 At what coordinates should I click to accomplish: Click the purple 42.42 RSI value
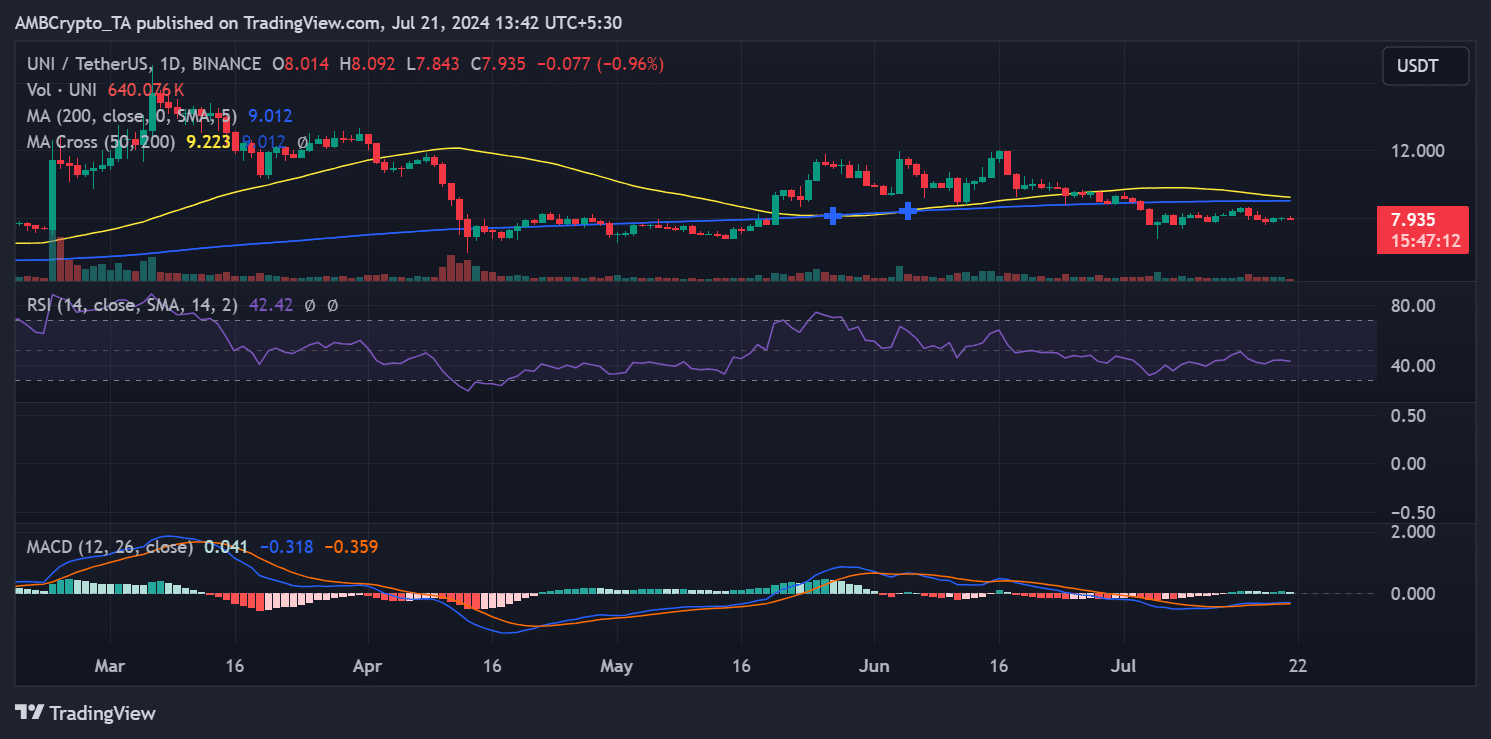pos(270,305)
